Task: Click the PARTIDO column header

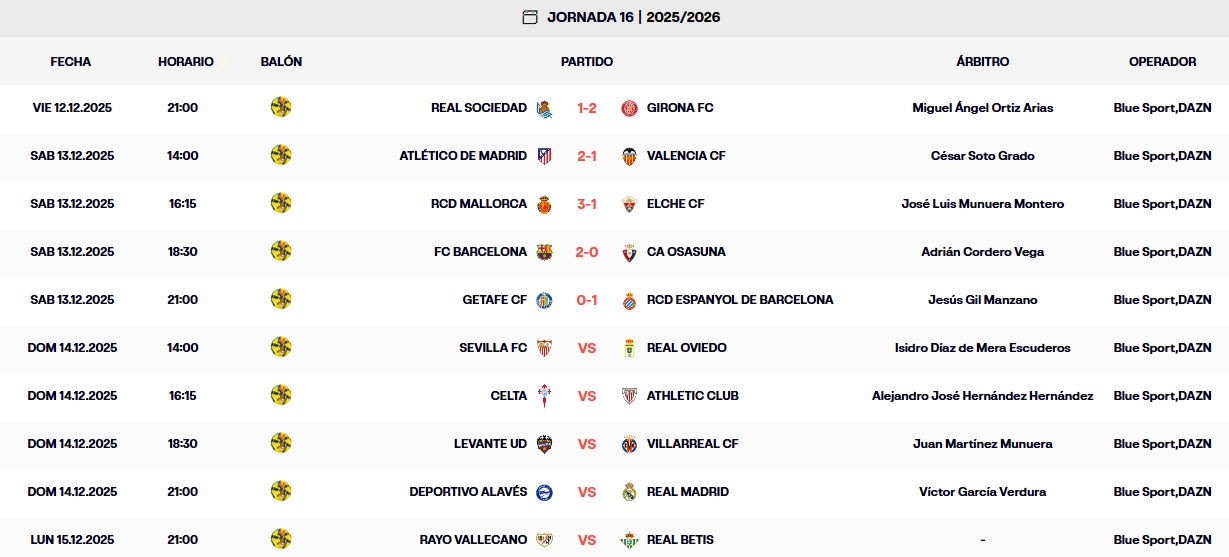Action: pyautogui.click(x=587, y=62)
